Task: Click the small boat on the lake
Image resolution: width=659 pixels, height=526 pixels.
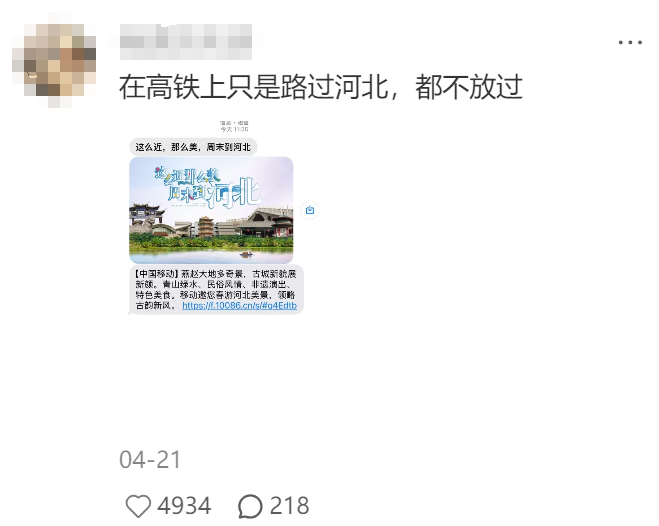Action: pos(246,254)
